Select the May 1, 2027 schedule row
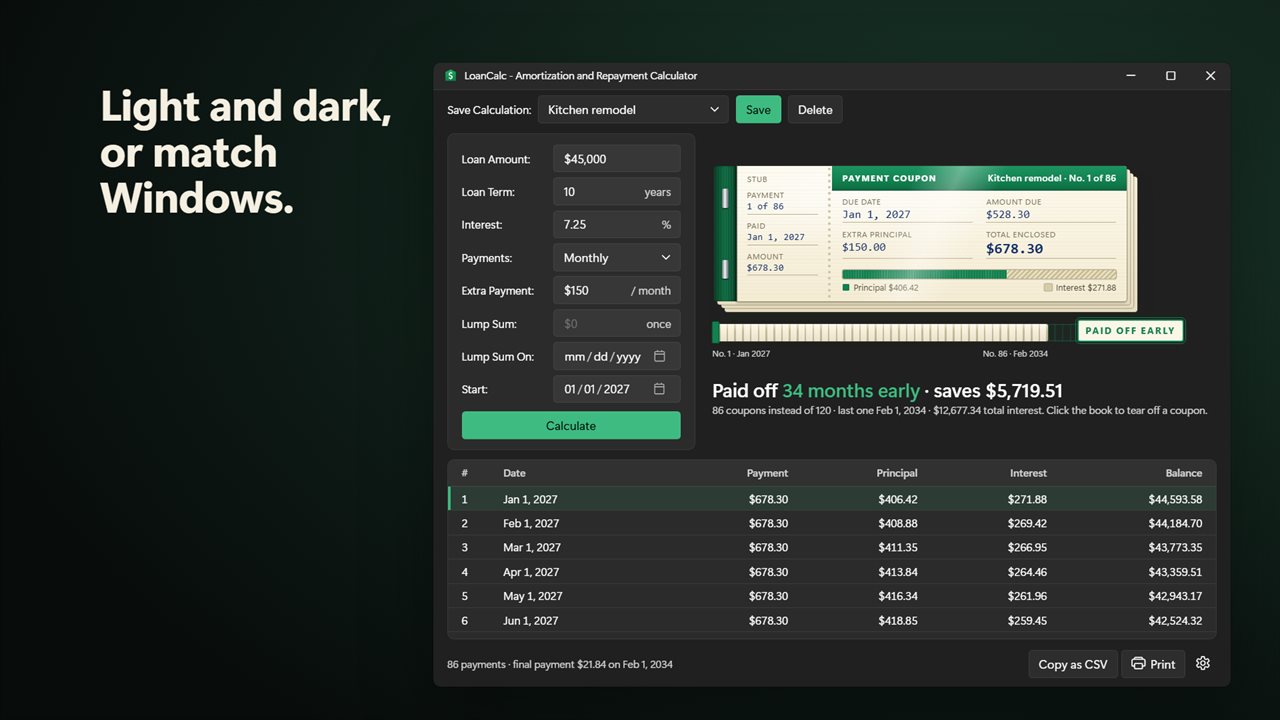The image size is (1280, 720). 832,596
